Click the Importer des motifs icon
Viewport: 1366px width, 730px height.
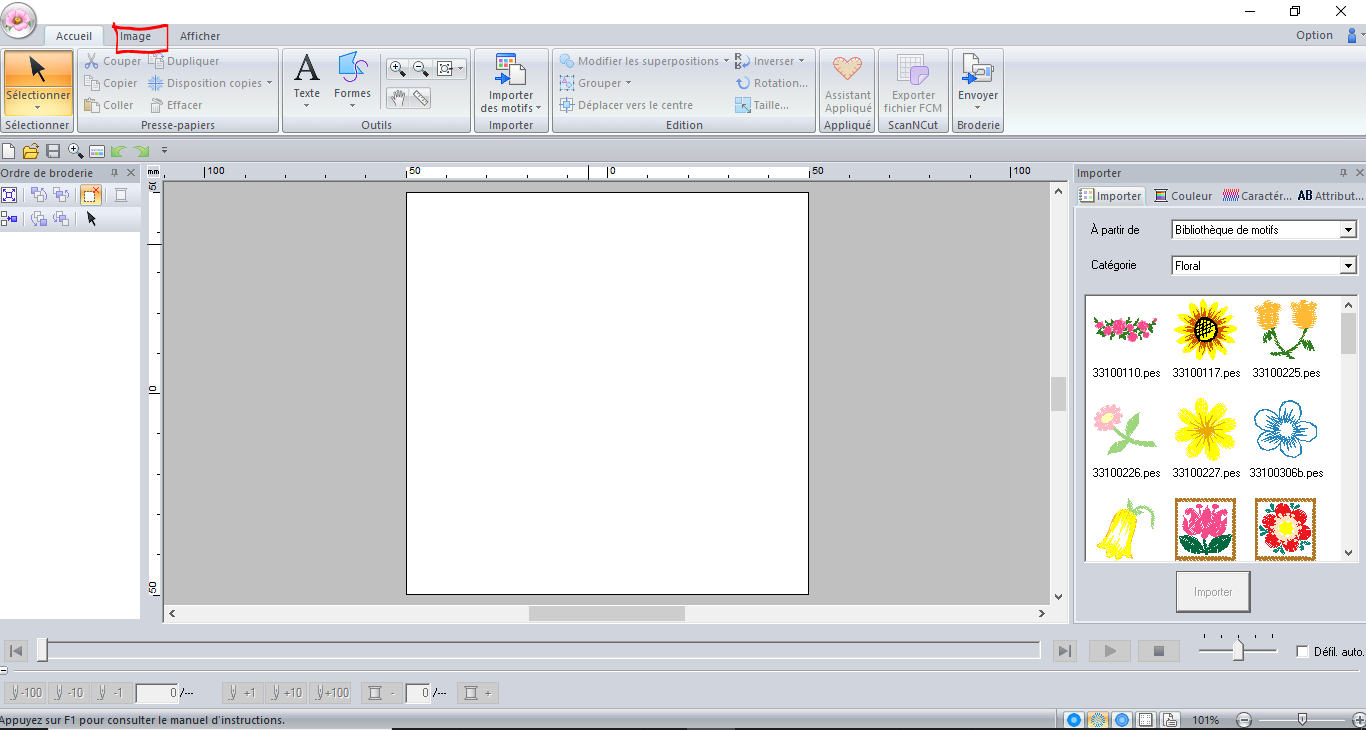coord(511,82)
